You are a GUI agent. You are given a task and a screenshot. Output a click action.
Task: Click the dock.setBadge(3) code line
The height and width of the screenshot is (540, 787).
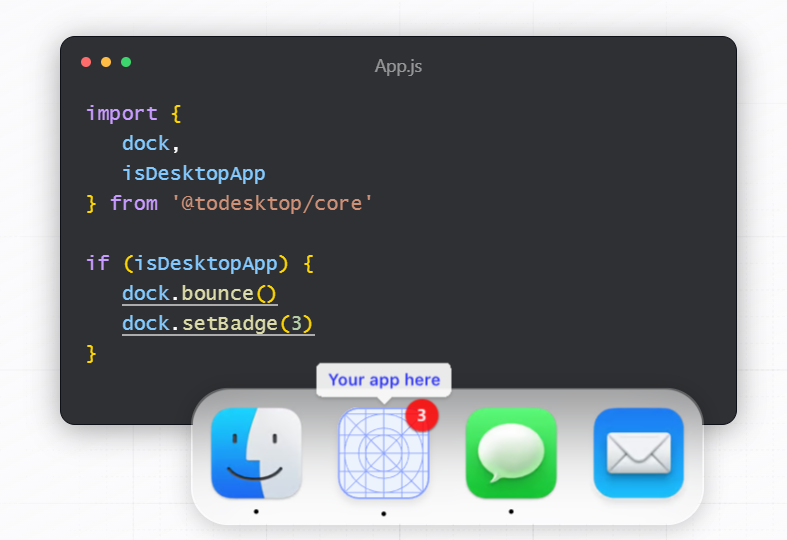(x=218, y=324)
